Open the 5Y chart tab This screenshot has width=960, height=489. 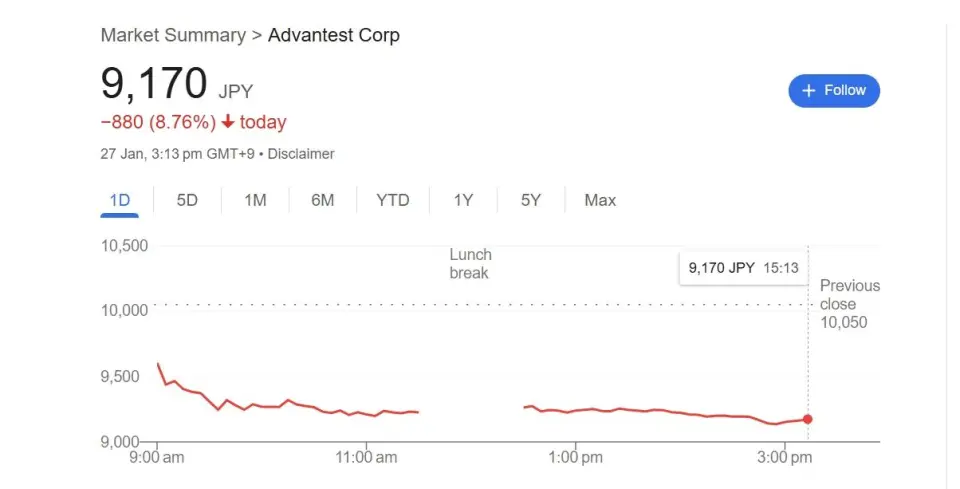[531, 200]
